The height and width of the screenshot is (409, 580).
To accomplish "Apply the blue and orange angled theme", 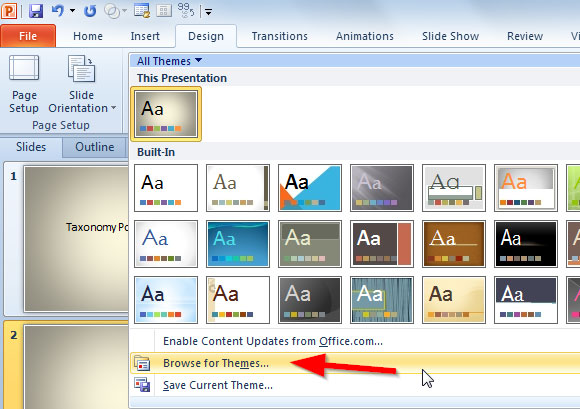I will [310, 188].
